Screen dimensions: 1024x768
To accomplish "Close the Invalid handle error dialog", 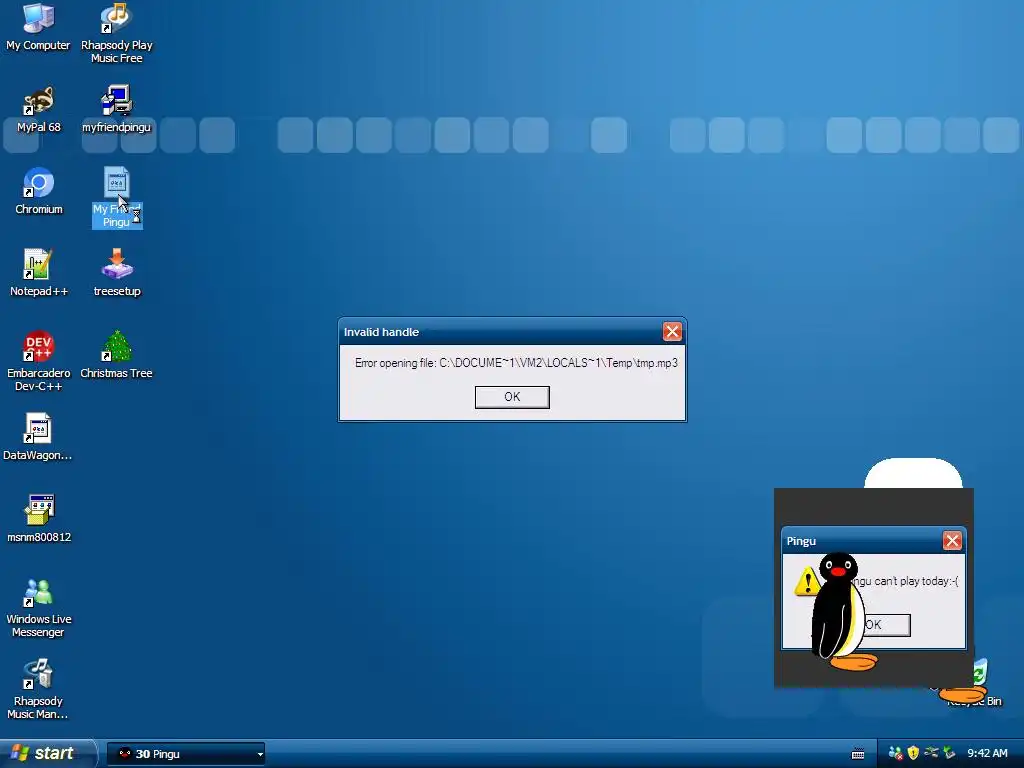I will tap(672, 332).
